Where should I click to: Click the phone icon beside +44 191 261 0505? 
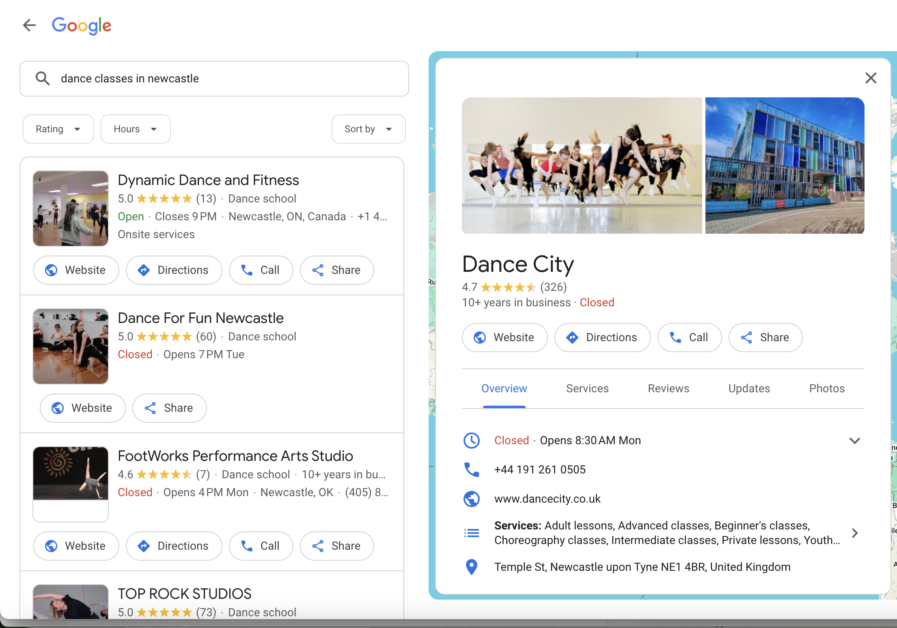pos(471,470)
